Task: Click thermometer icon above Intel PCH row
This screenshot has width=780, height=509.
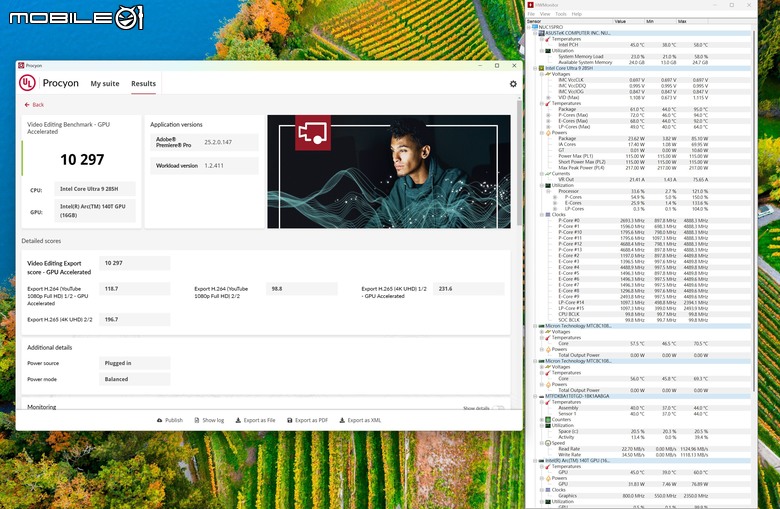Action: click(x=548, y=39)
